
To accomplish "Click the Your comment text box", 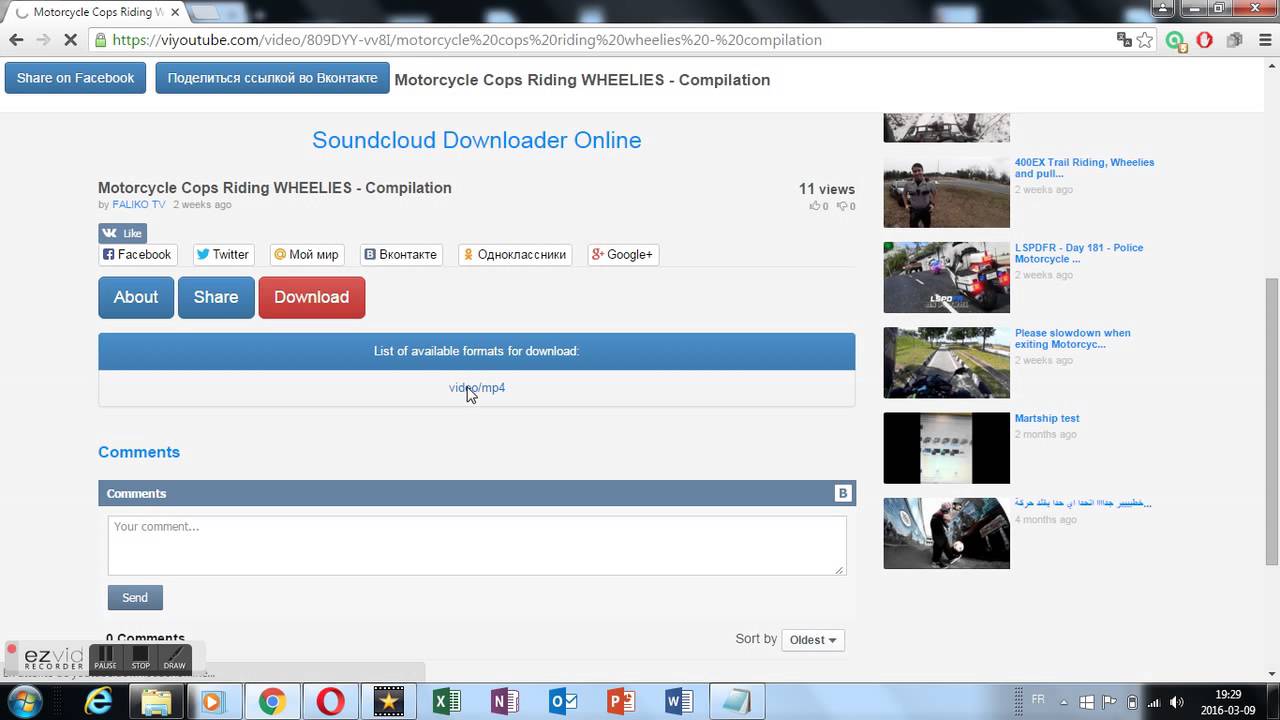I will (477, 545).
